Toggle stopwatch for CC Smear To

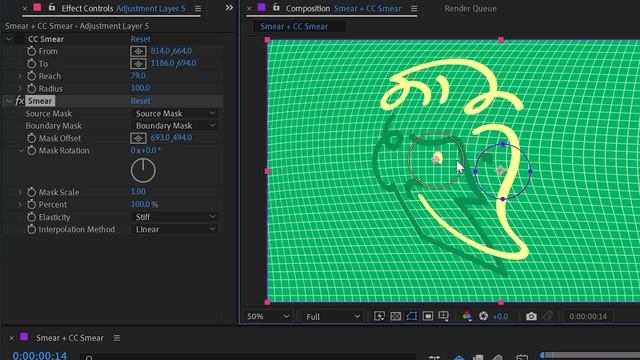31,64
